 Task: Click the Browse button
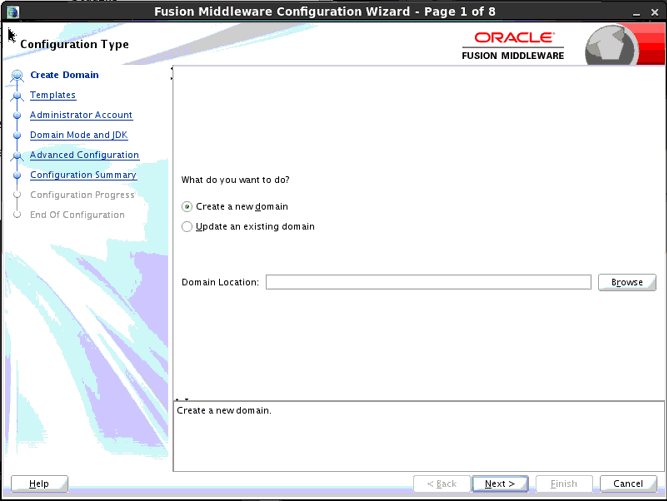click(x=627, y=282)
